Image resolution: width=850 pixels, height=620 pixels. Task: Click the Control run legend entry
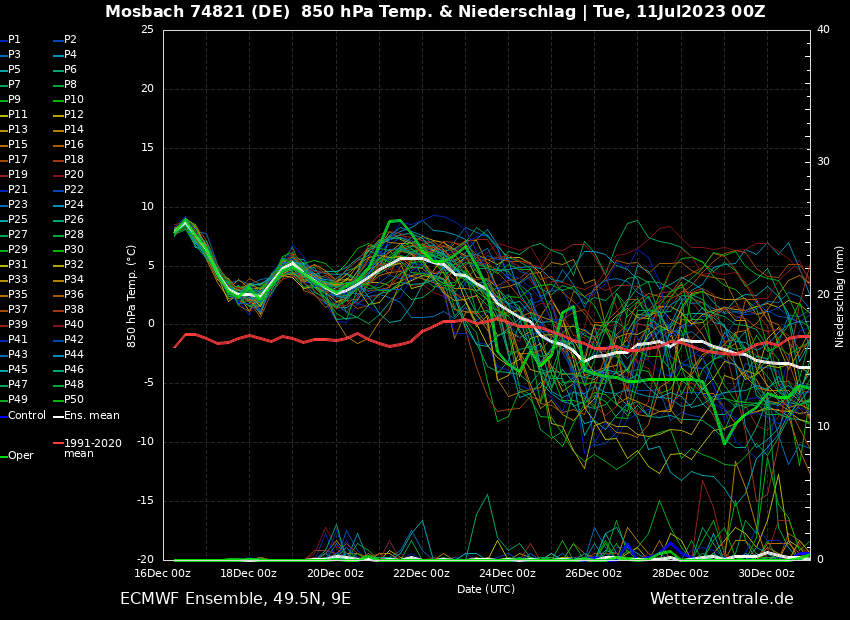tap(27, 416)
